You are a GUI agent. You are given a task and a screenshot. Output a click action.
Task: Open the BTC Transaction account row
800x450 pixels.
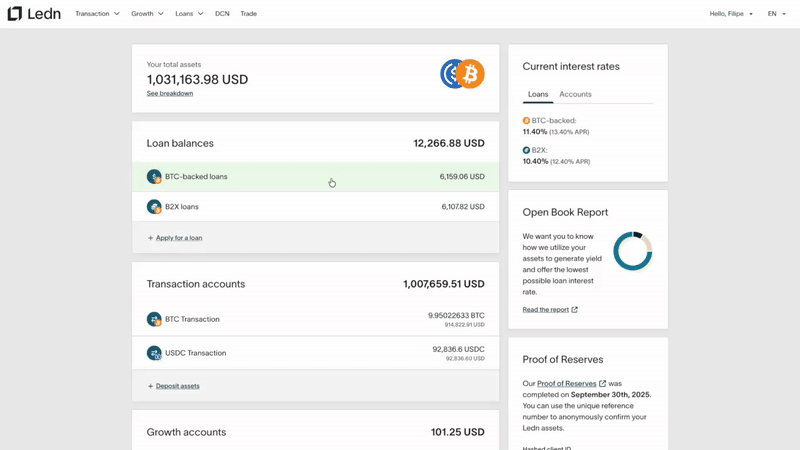[315, 319]
